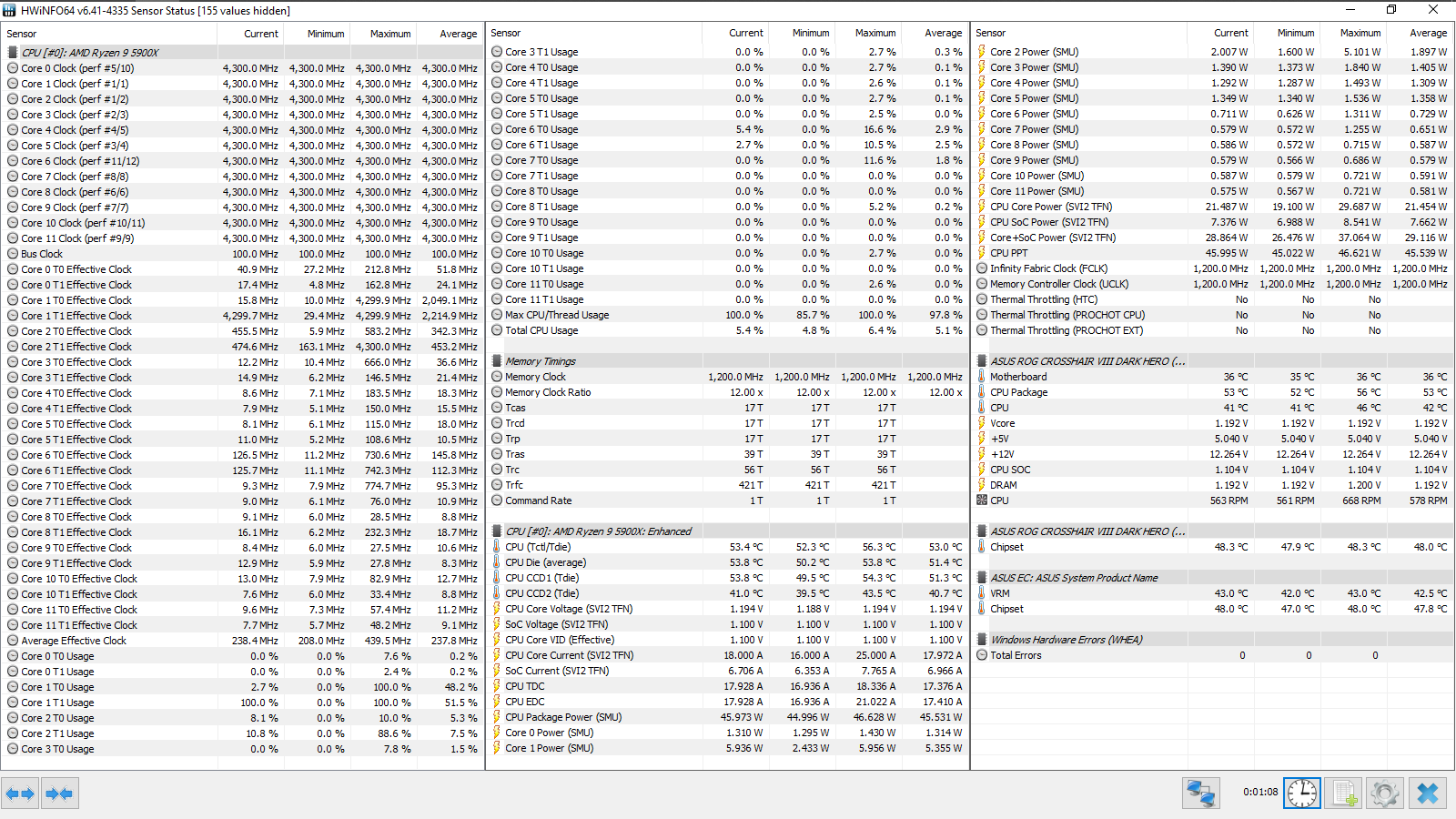Click the icon beside Infinity Fabric Clock (FCLK)
Viewport: 1456px width, 819px height.
pos(982,268)
